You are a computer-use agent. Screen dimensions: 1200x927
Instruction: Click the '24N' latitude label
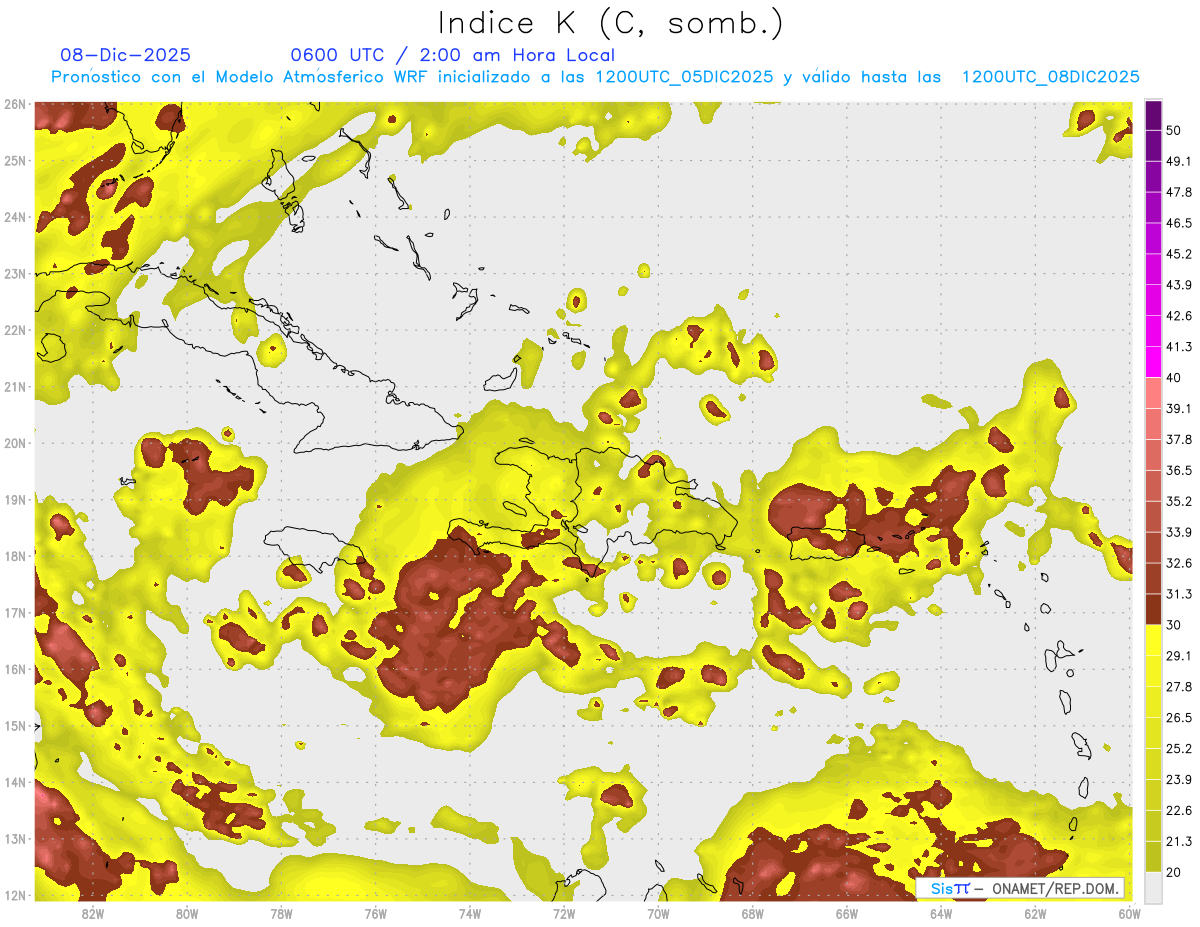[15, 217]
